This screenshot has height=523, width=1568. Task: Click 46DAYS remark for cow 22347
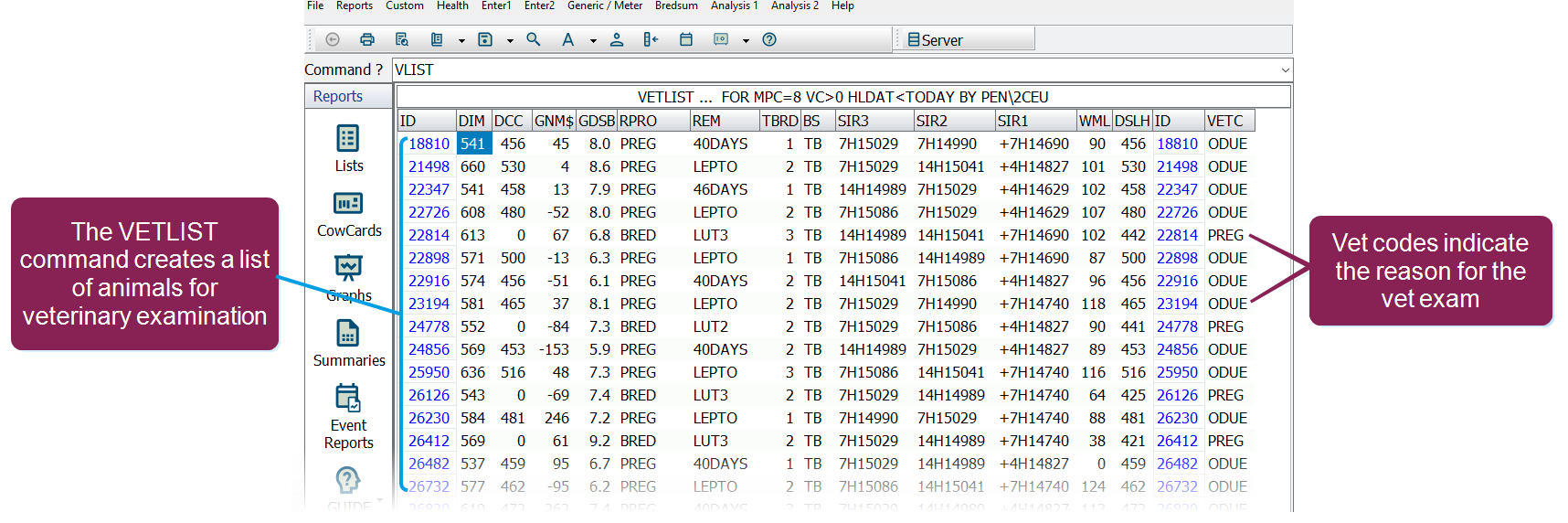click(720, 189)
